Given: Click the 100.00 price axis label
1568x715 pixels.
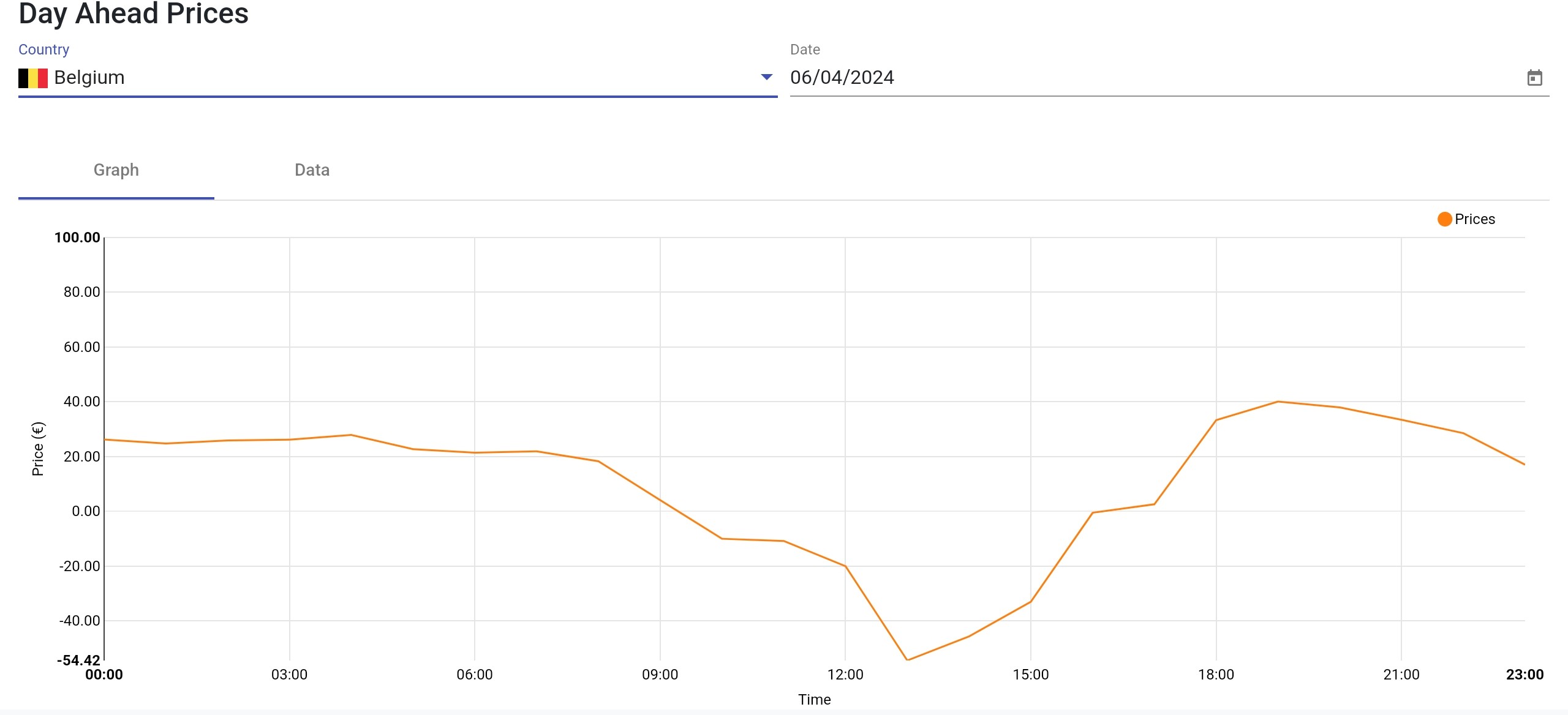Looking at the screenshot, I should coord(77,238).
